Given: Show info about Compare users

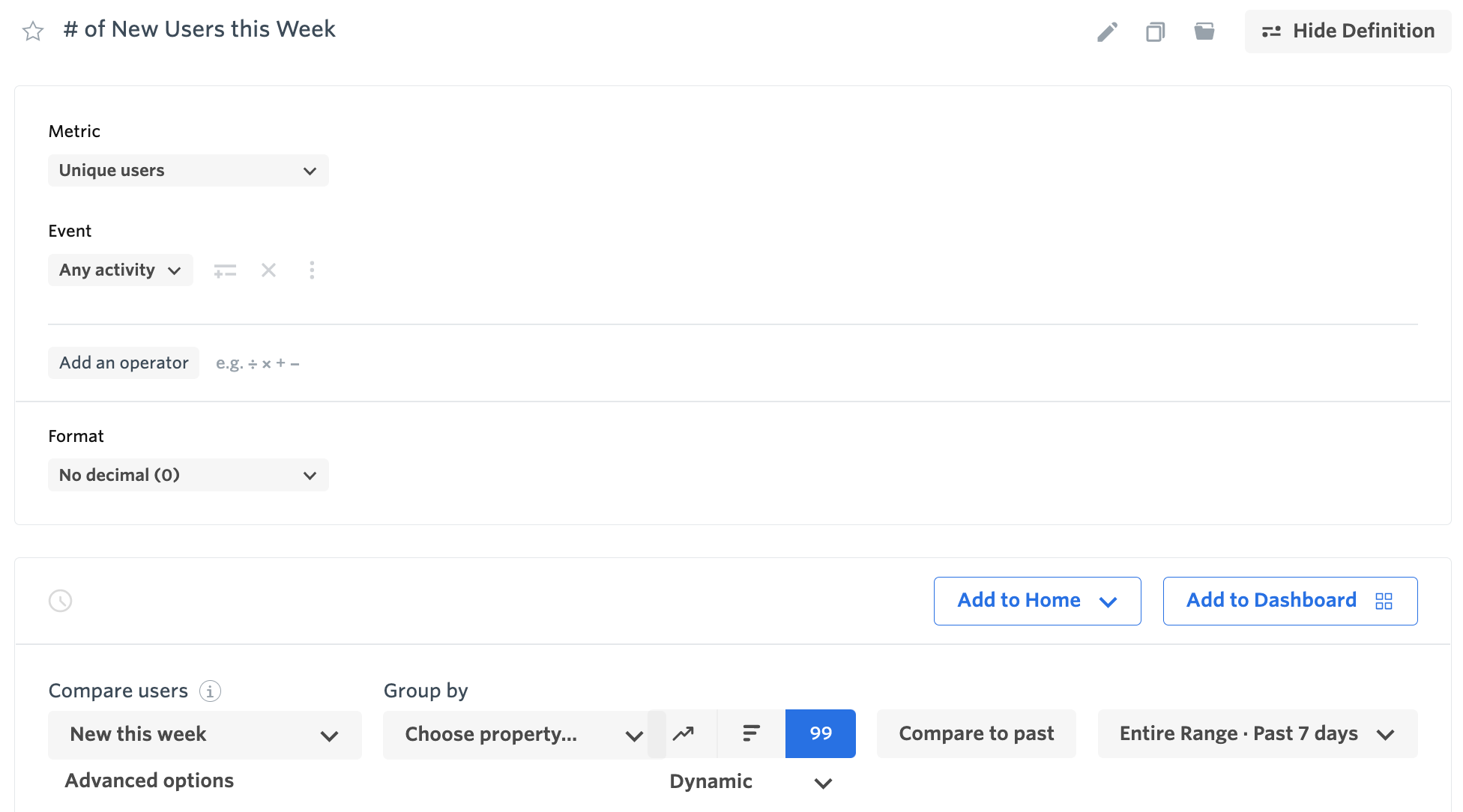Looking at the screenshot, I should (x=210, y=691).
